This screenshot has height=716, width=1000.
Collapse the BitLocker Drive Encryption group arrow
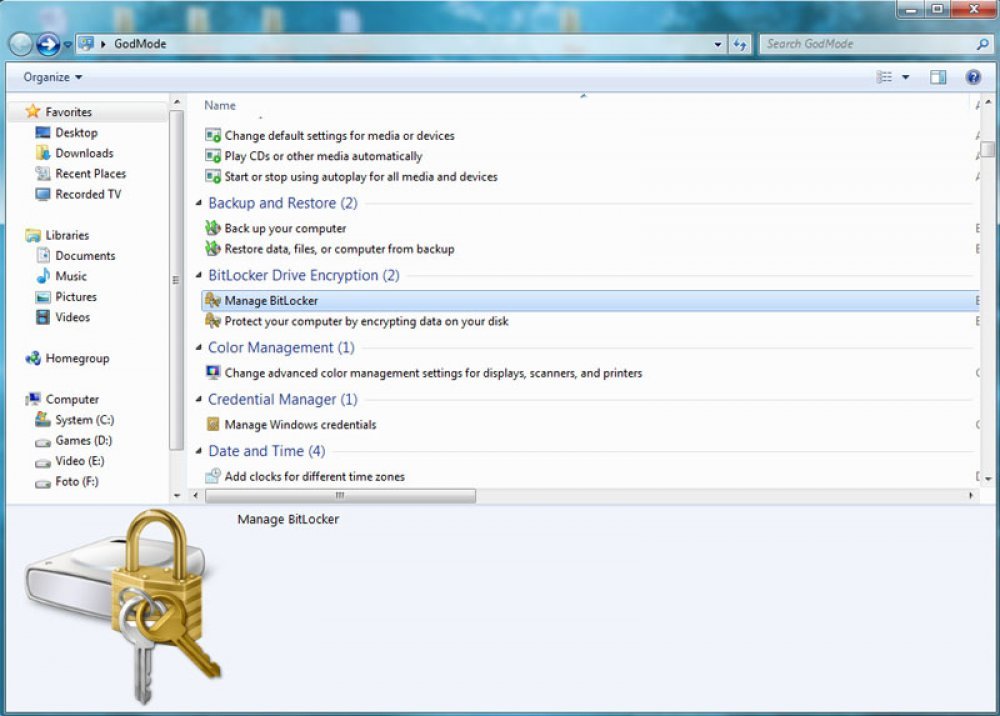click(x=198, y=275)
